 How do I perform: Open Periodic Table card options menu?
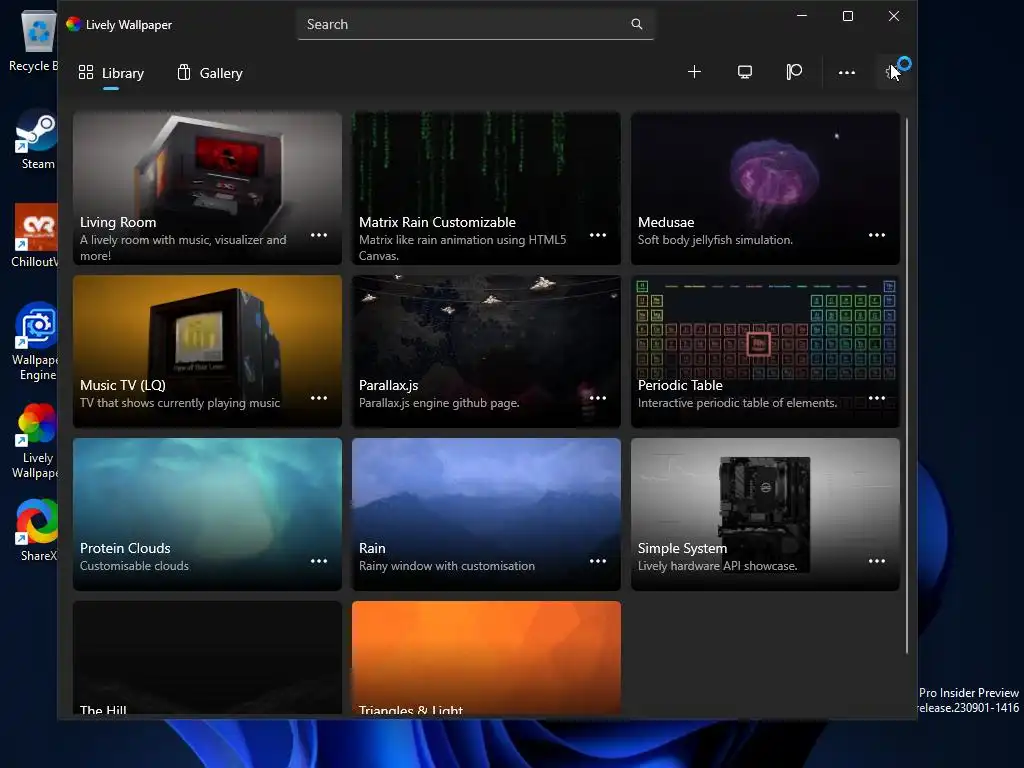click(876, 398)
